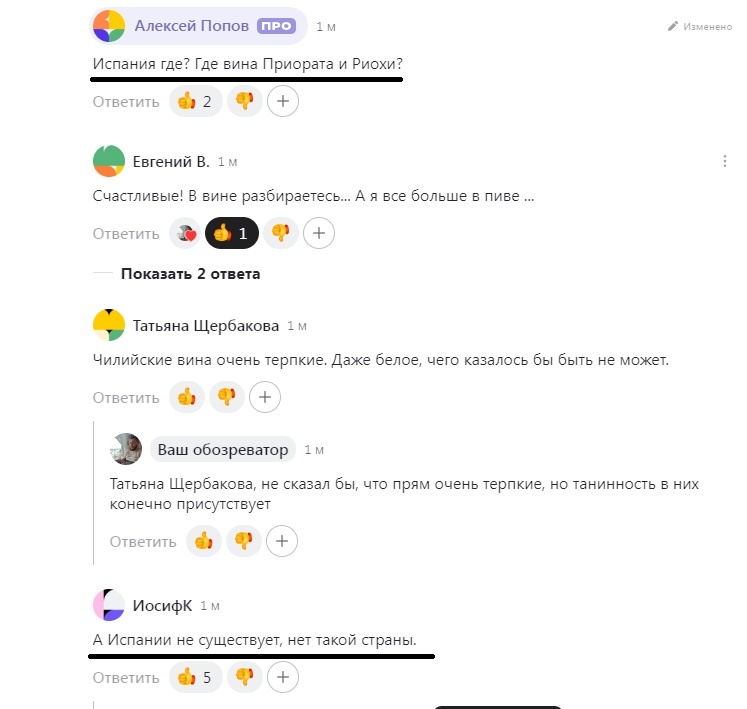This screenshot has height=709, width=747.
Task: Add a reaction to Татьяна Щербакова's comment
Action: (265, 397)
